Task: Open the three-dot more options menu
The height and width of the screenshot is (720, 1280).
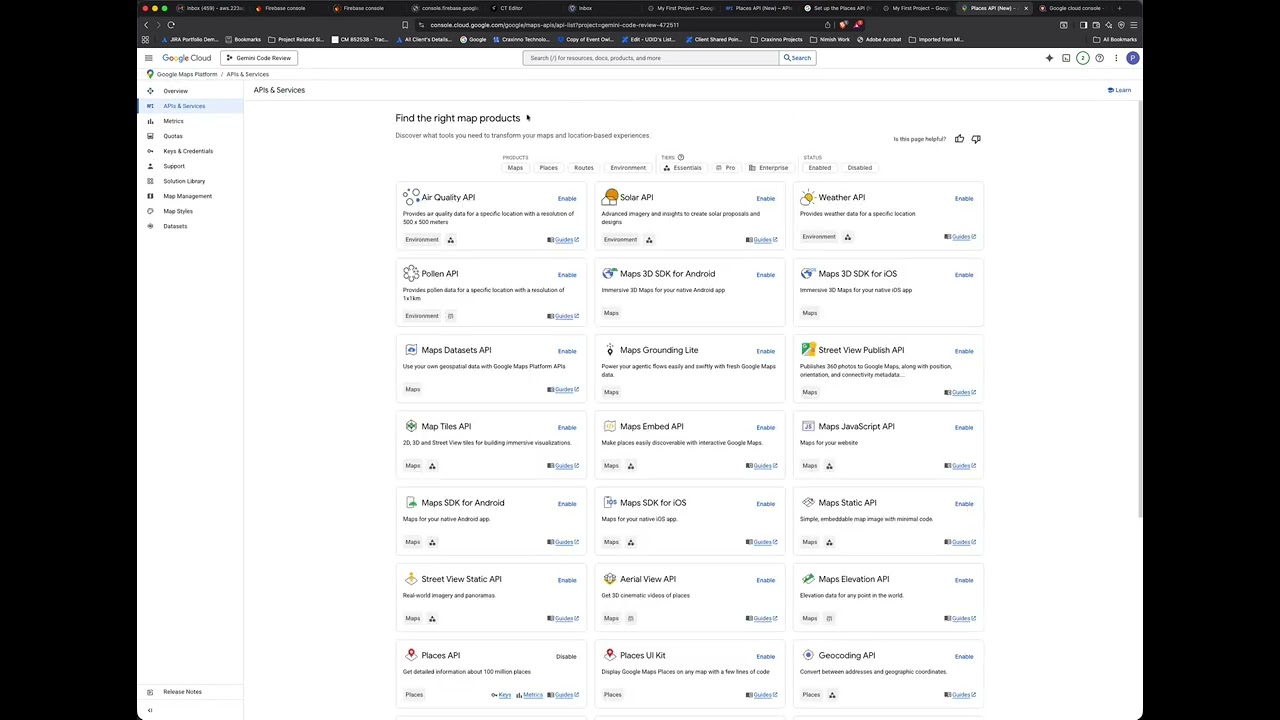Action: point(1116,58)
